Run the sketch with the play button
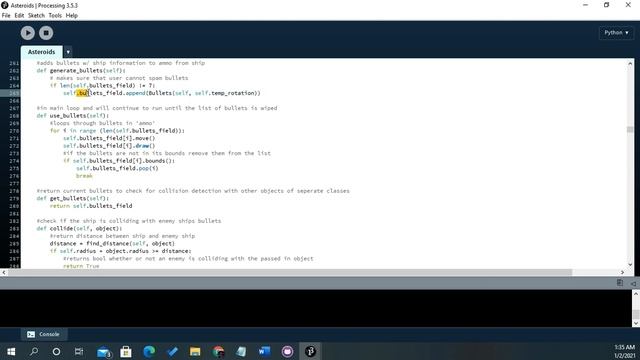 28,33
